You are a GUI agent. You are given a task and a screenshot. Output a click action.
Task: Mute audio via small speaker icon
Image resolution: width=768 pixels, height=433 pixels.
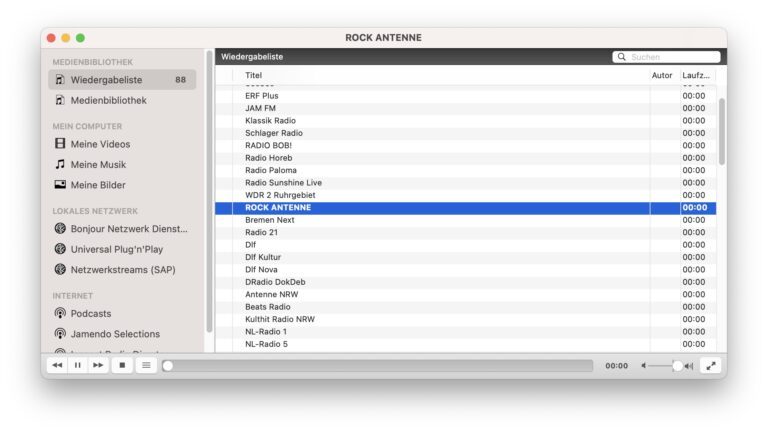point(644,365)
